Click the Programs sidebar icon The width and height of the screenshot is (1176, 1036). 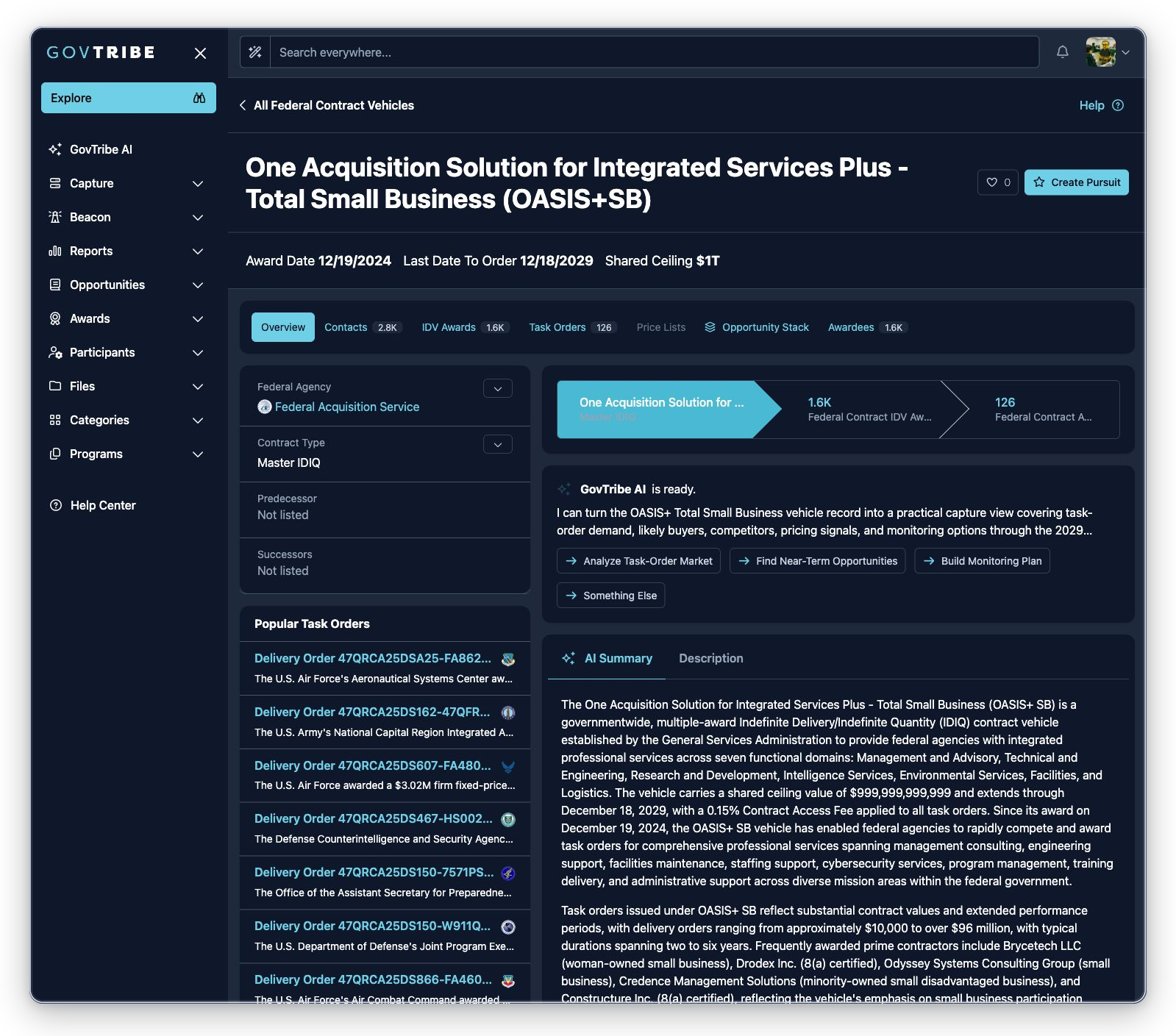[x=55, y=454]
